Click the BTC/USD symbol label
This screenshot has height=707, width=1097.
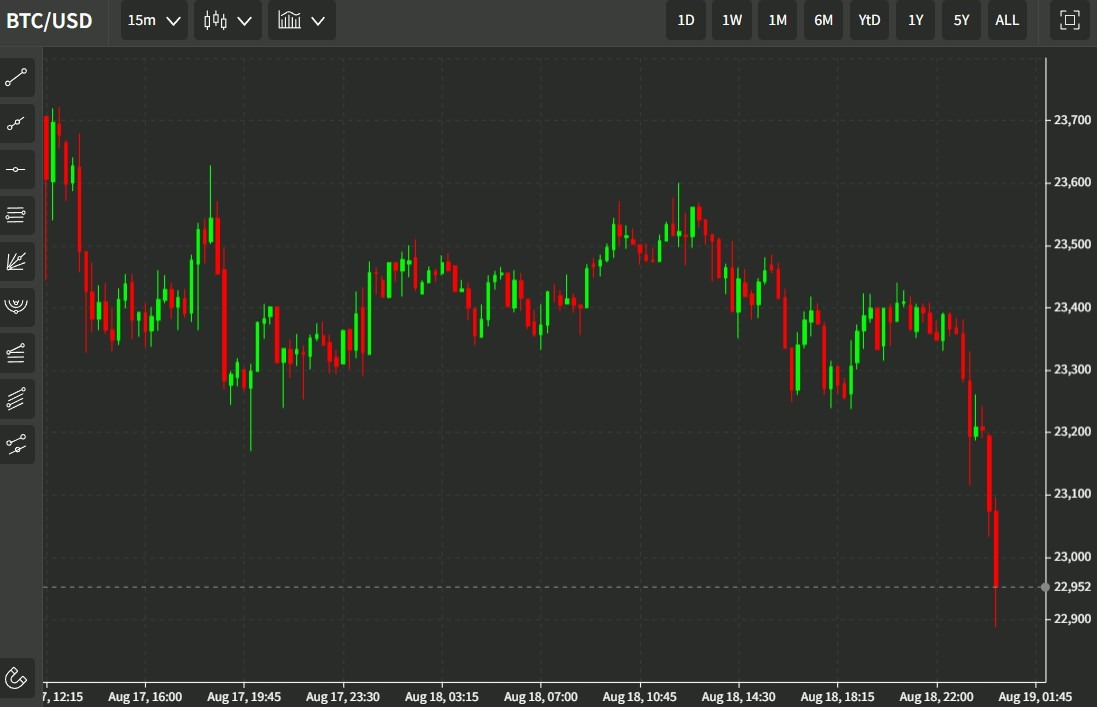pos(49,20)
